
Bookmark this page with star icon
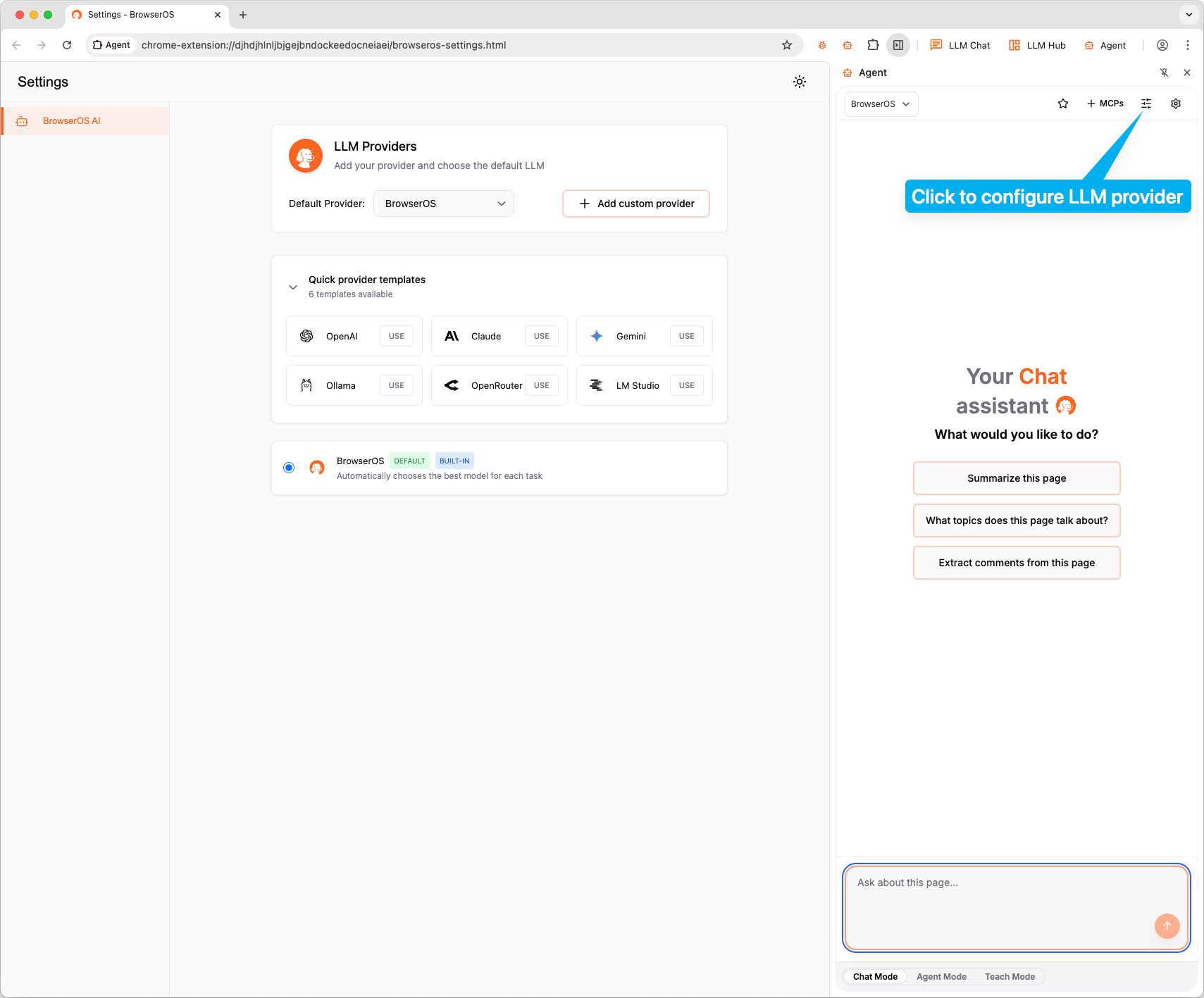click(x=787, y=45)
